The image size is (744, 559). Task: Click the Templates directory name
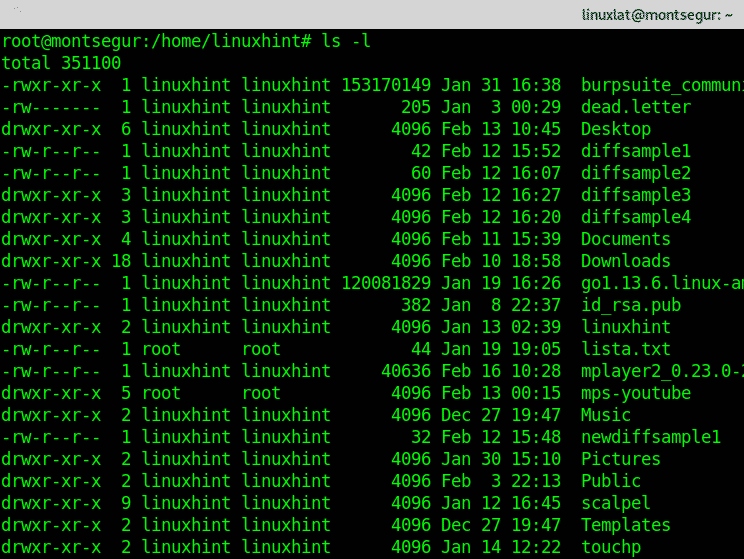626,525
